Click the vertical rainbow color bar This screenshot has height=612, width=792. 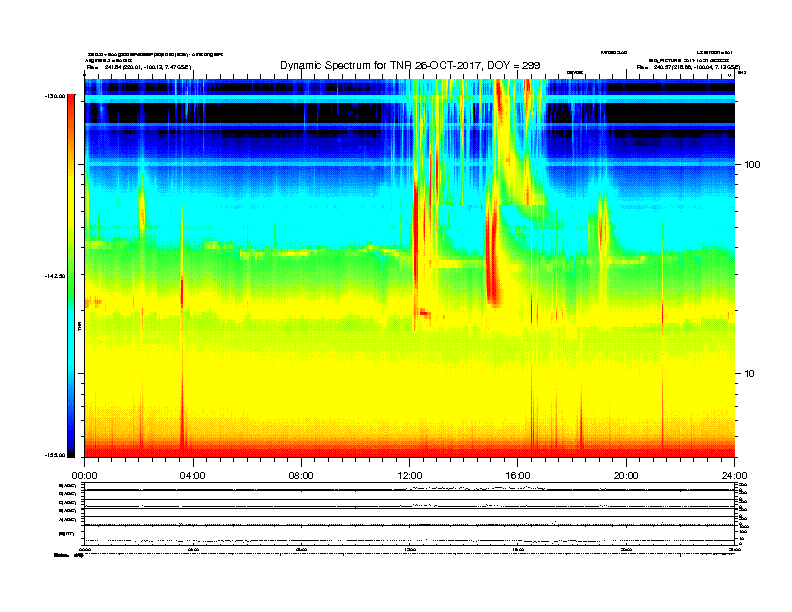click(71, 276)
